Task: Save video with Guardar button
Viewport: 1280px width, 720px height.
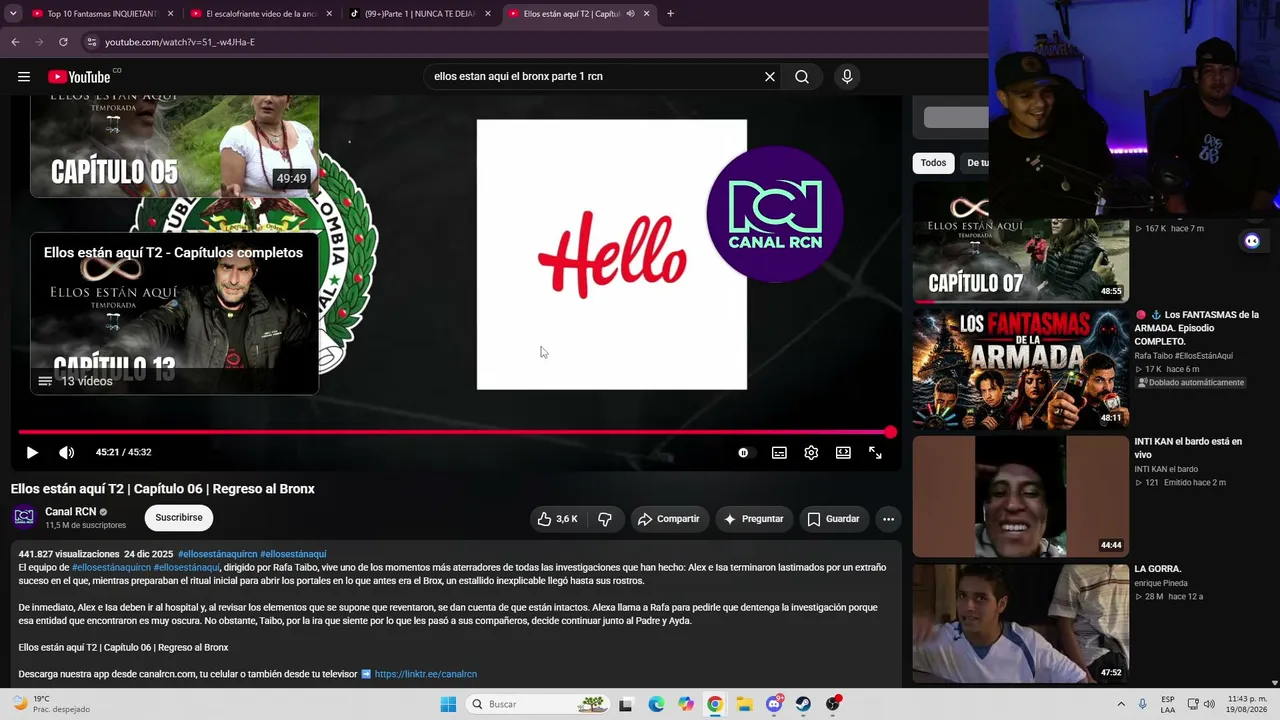Action: (834, 519)
